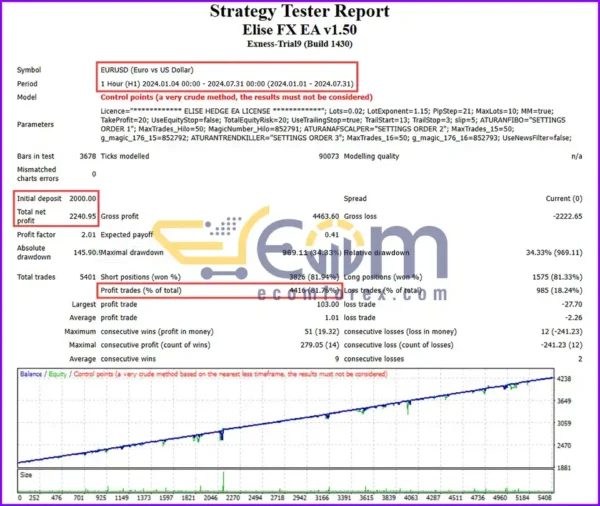Click the "Gross loss" label
This screenshot has height=506, width=600.
click(360, 216)
